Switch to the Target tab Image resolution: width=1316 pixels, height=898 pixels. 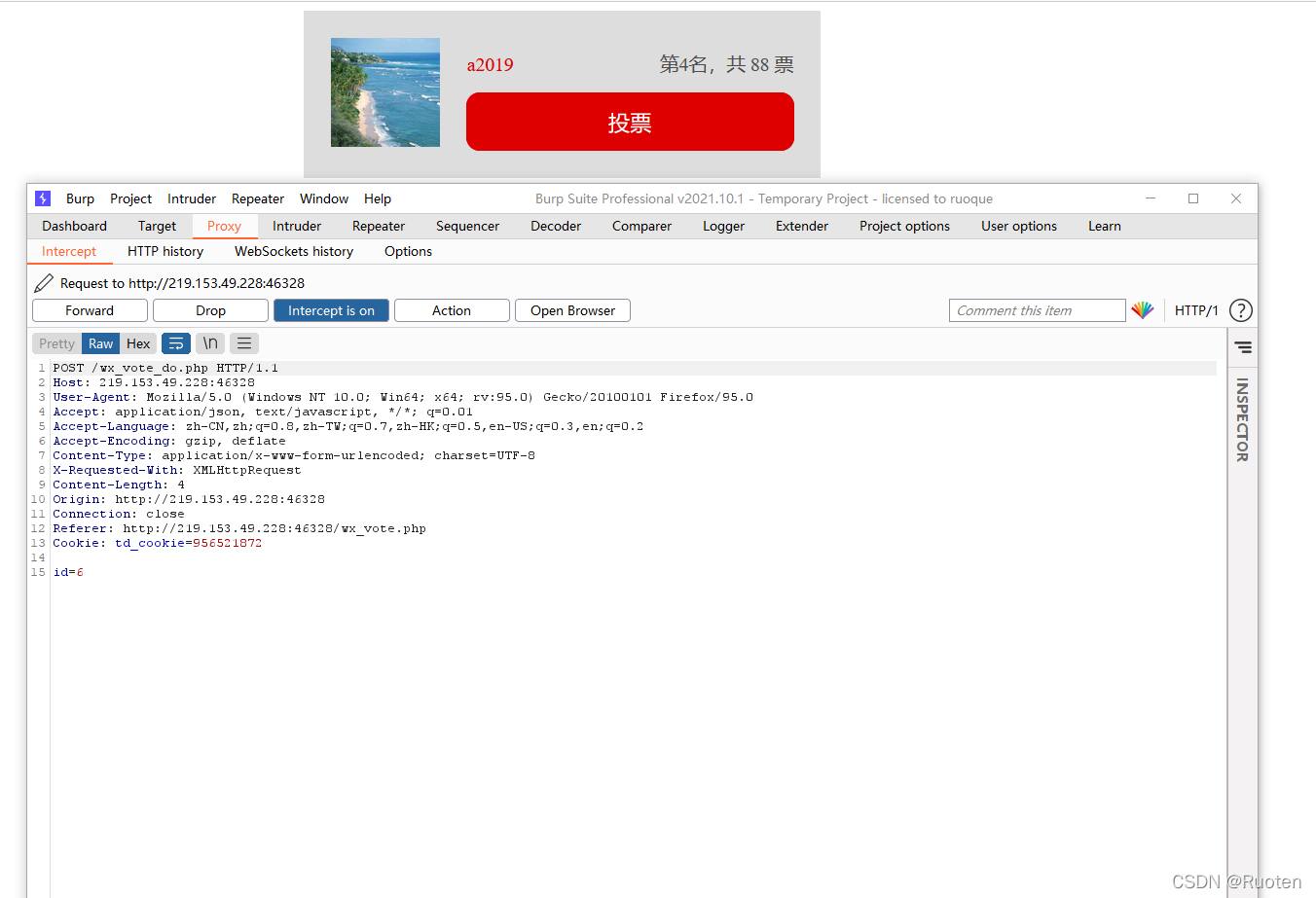(x=157, y=226)
